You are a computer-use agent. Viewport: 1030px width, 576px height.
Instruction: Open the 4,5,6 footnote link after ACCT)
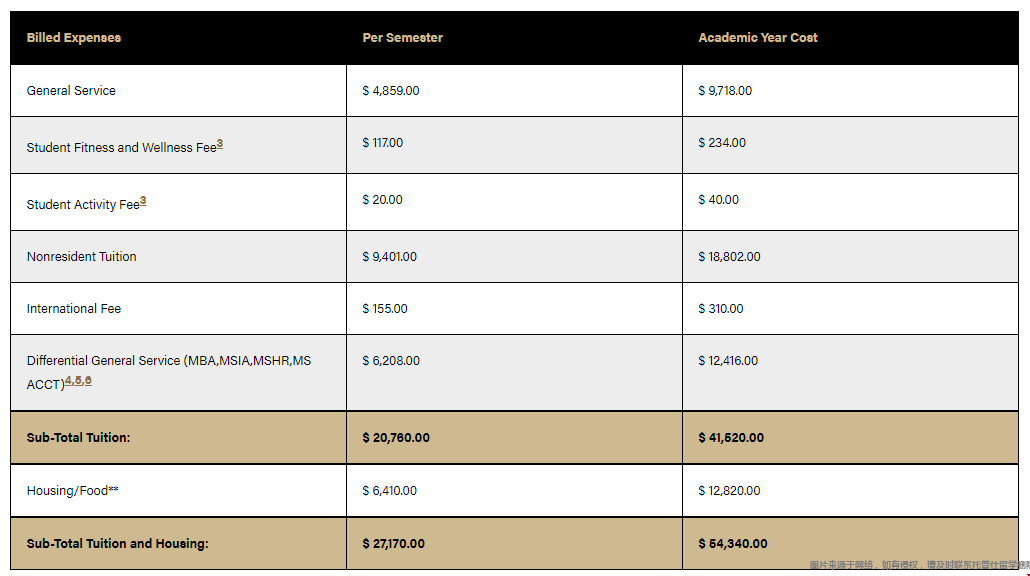(x=78, y=380)
